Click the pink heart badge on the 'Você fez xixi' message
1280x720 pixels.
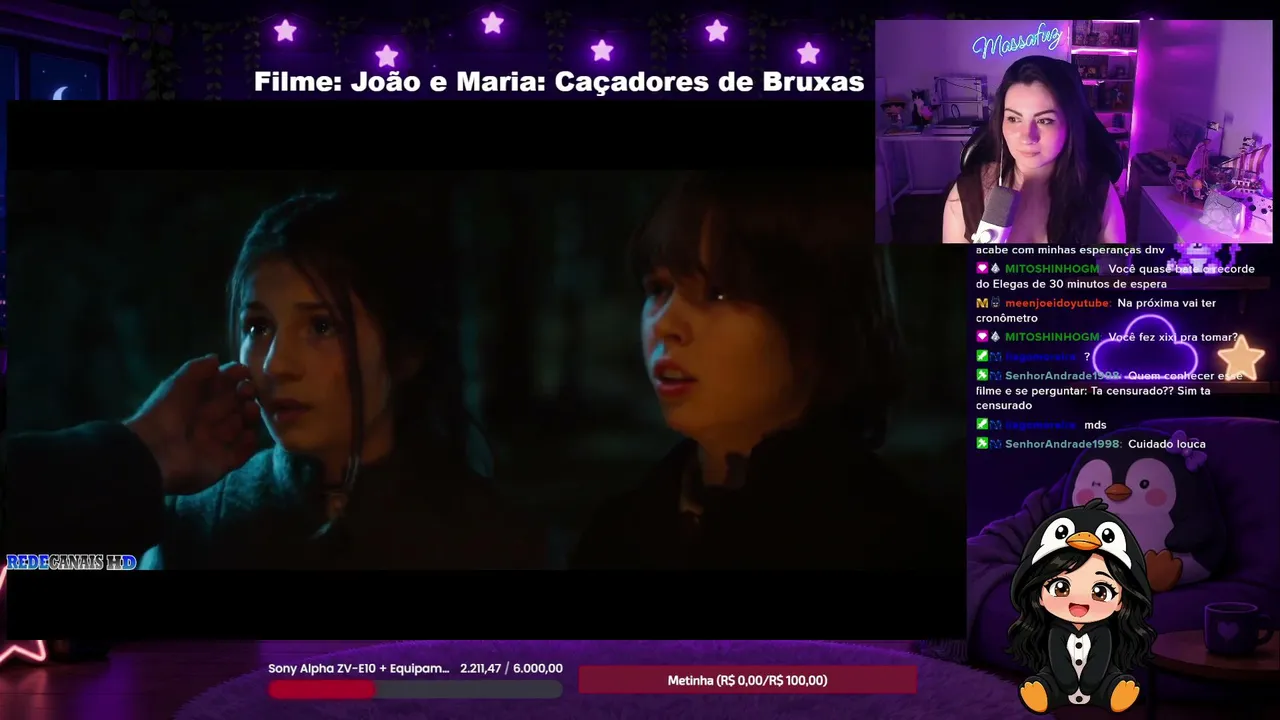(x=982, y=337)
